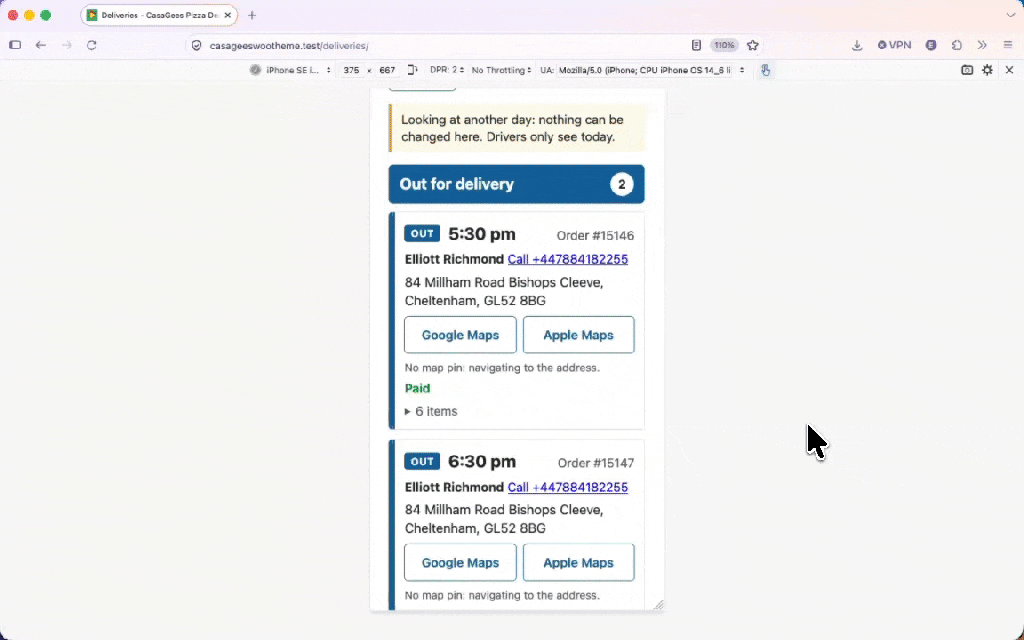
Task: Expand 6 items on order #15146
Action: (x=430, y=411)
